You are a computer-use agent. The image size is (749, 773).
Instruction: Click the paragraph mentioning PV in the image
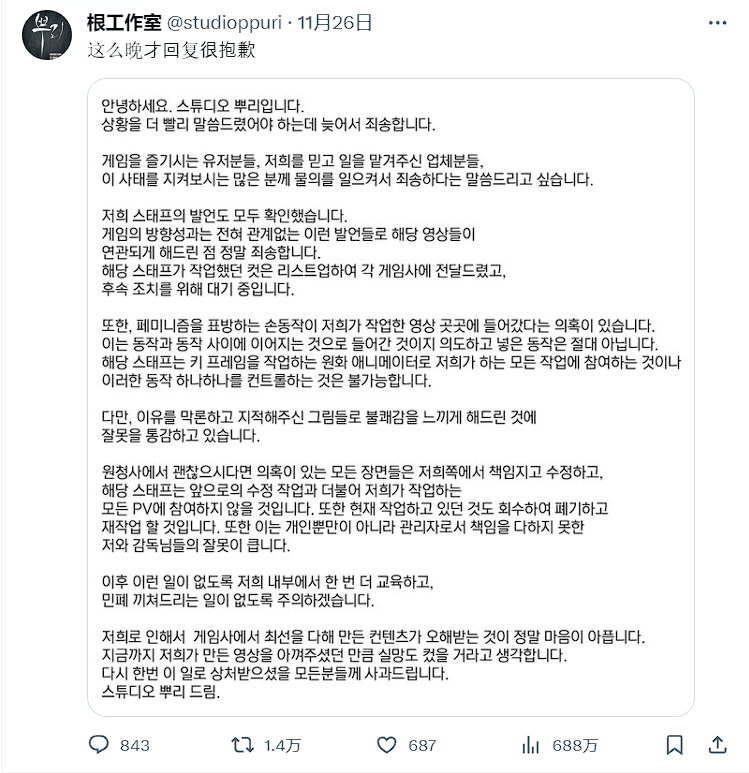355,509
